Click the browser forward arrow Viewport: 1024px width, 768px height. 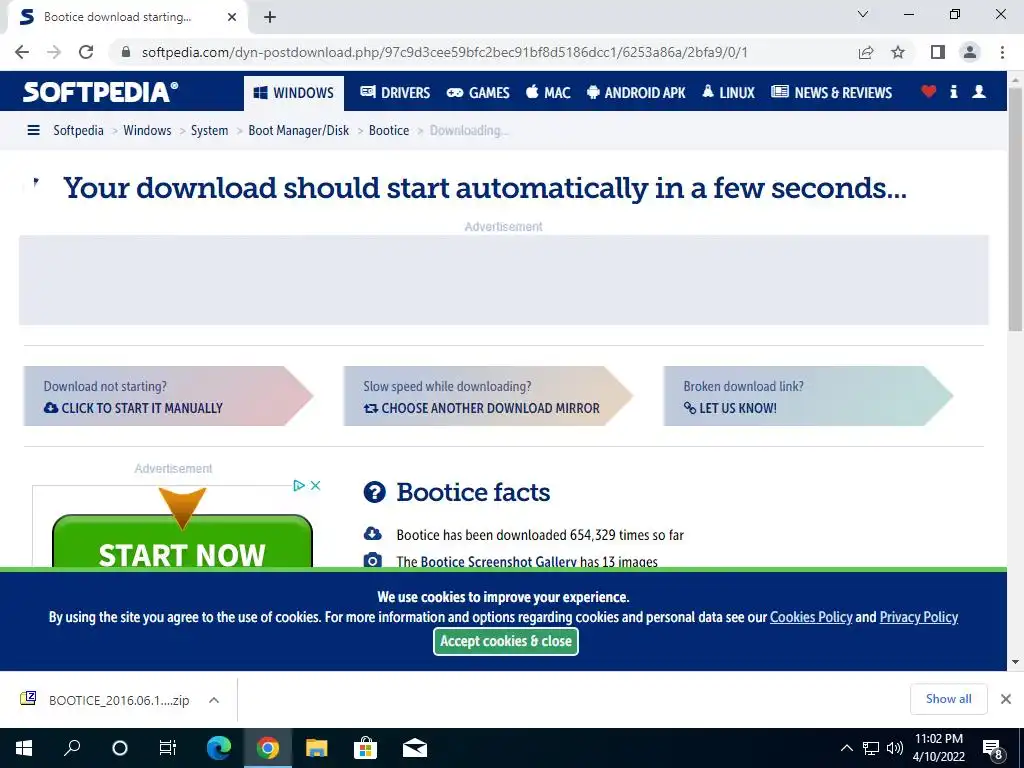point(54,52)
